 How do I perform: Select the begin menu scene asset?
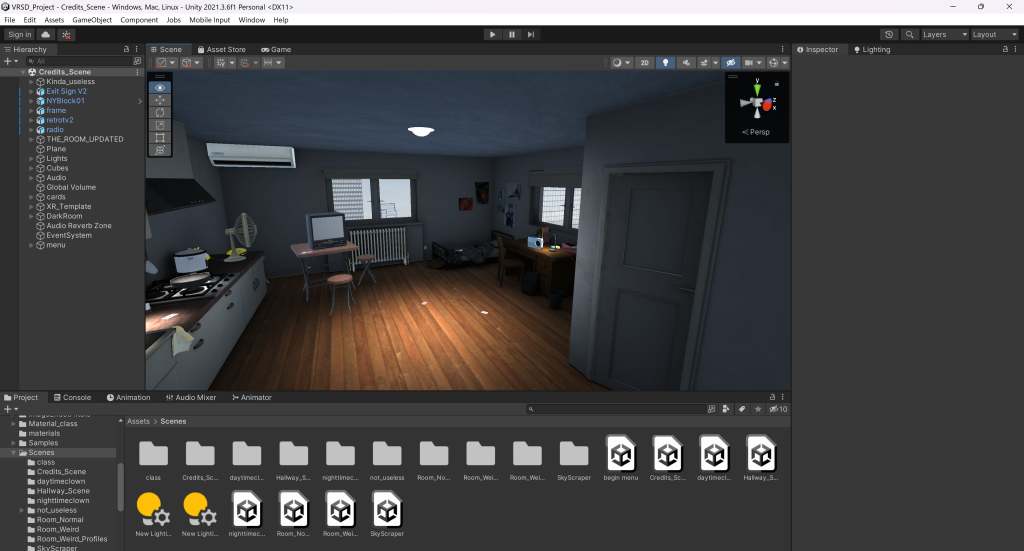tap(621, 458)
